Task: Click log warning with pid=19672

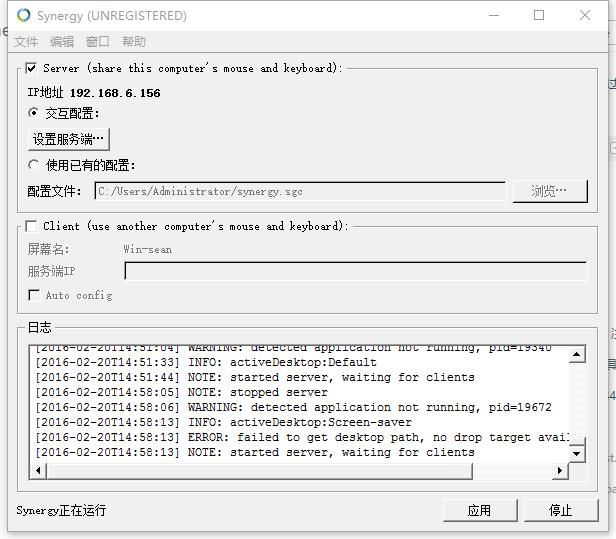Action: click(293, 407)
